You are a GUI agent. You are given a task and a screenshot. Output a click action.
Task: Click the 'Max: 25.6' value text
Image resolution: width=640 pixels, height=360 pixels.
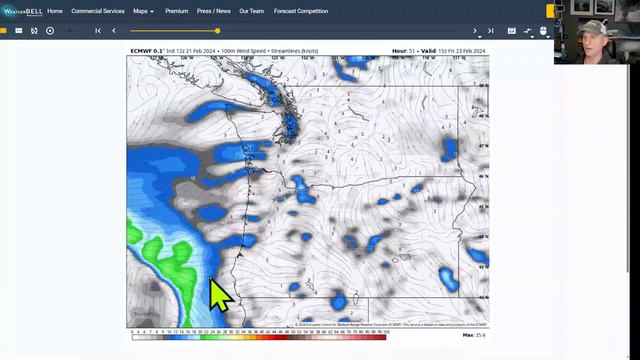474,335
